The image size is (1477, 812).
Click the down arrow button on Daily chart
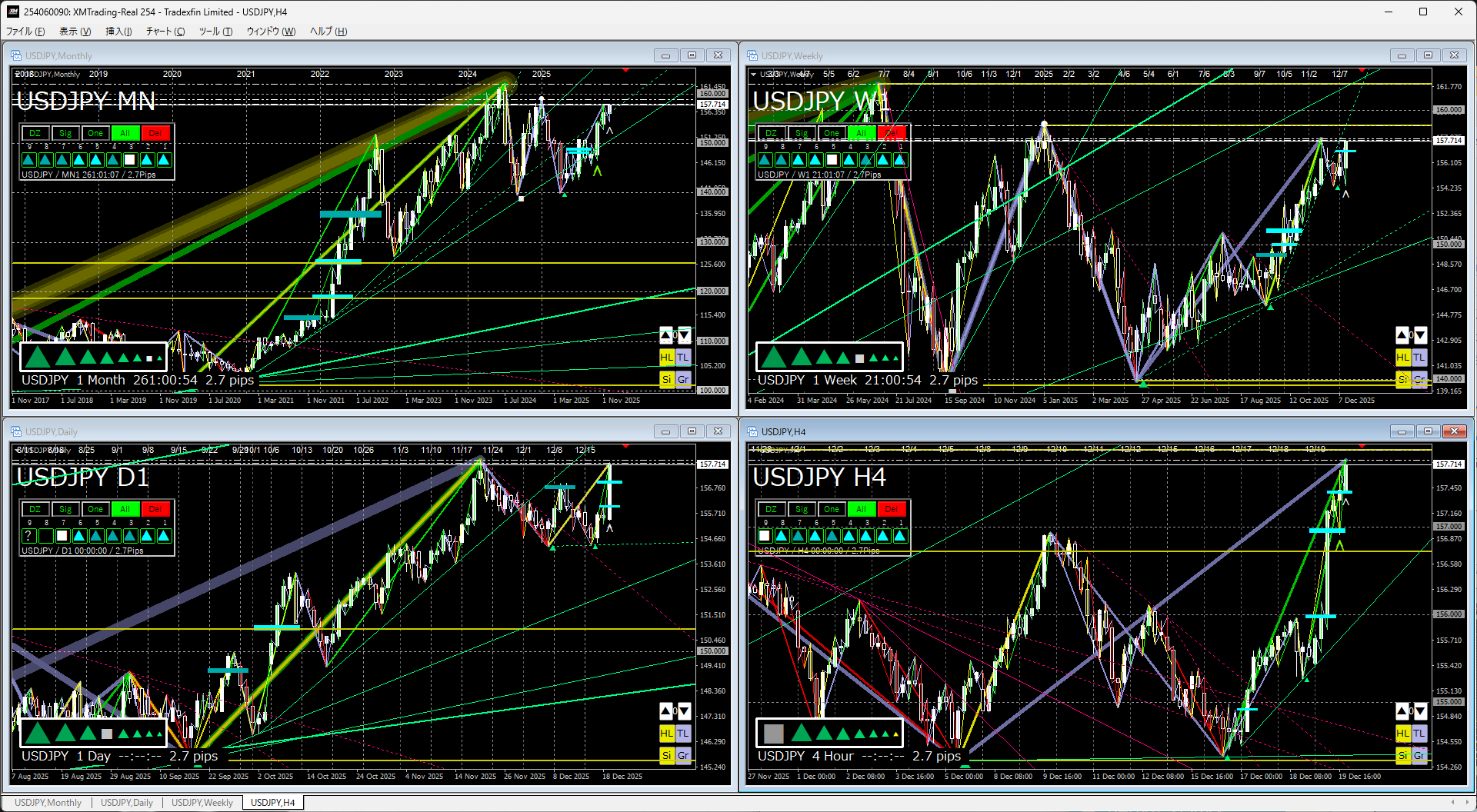[x=684, y=711]
